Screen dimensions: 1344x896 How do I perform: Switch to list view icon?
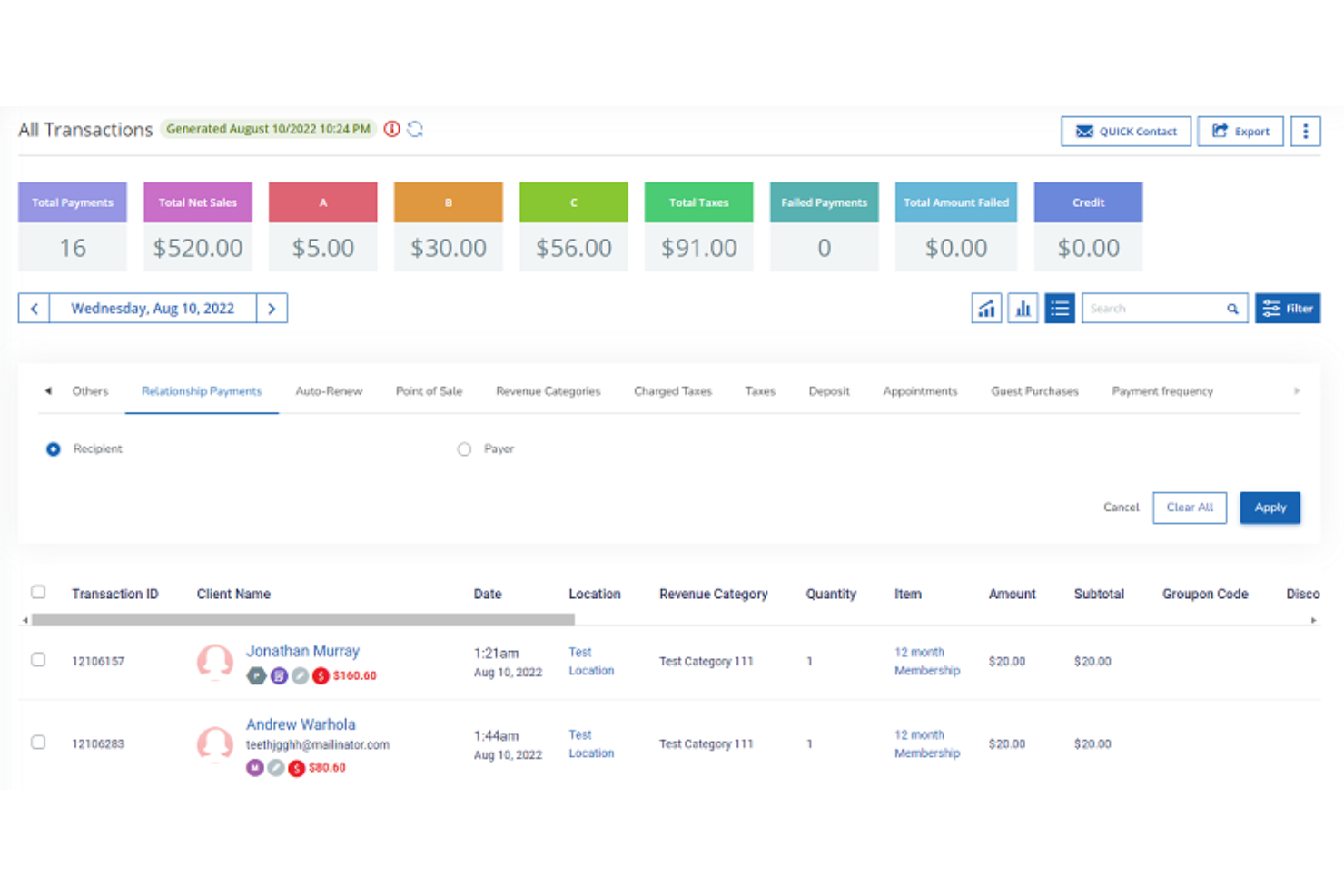[x=1059, y=309]
